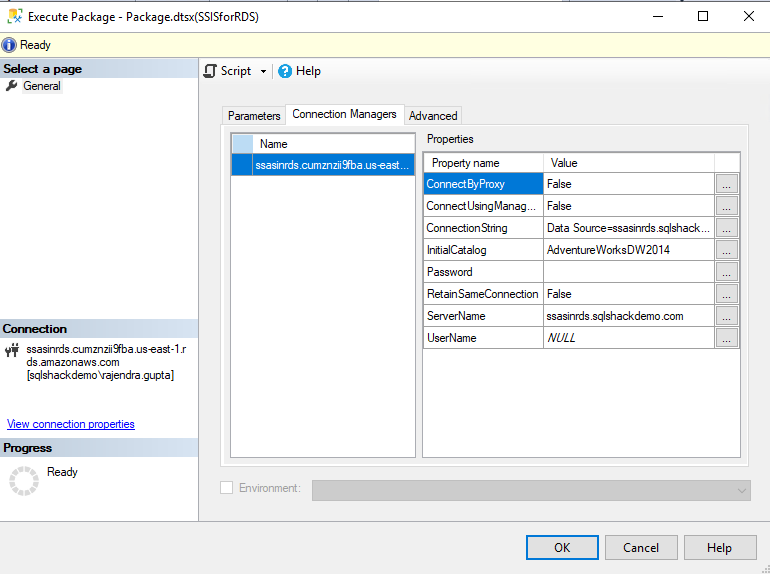Click ellipsis button for UserName row

(727, 338)
